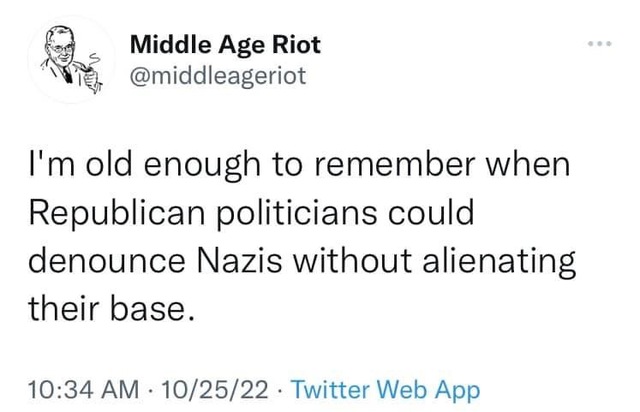Open the Middle Age Riot display name
The image size is (640, 412).
tap(225, 44)
